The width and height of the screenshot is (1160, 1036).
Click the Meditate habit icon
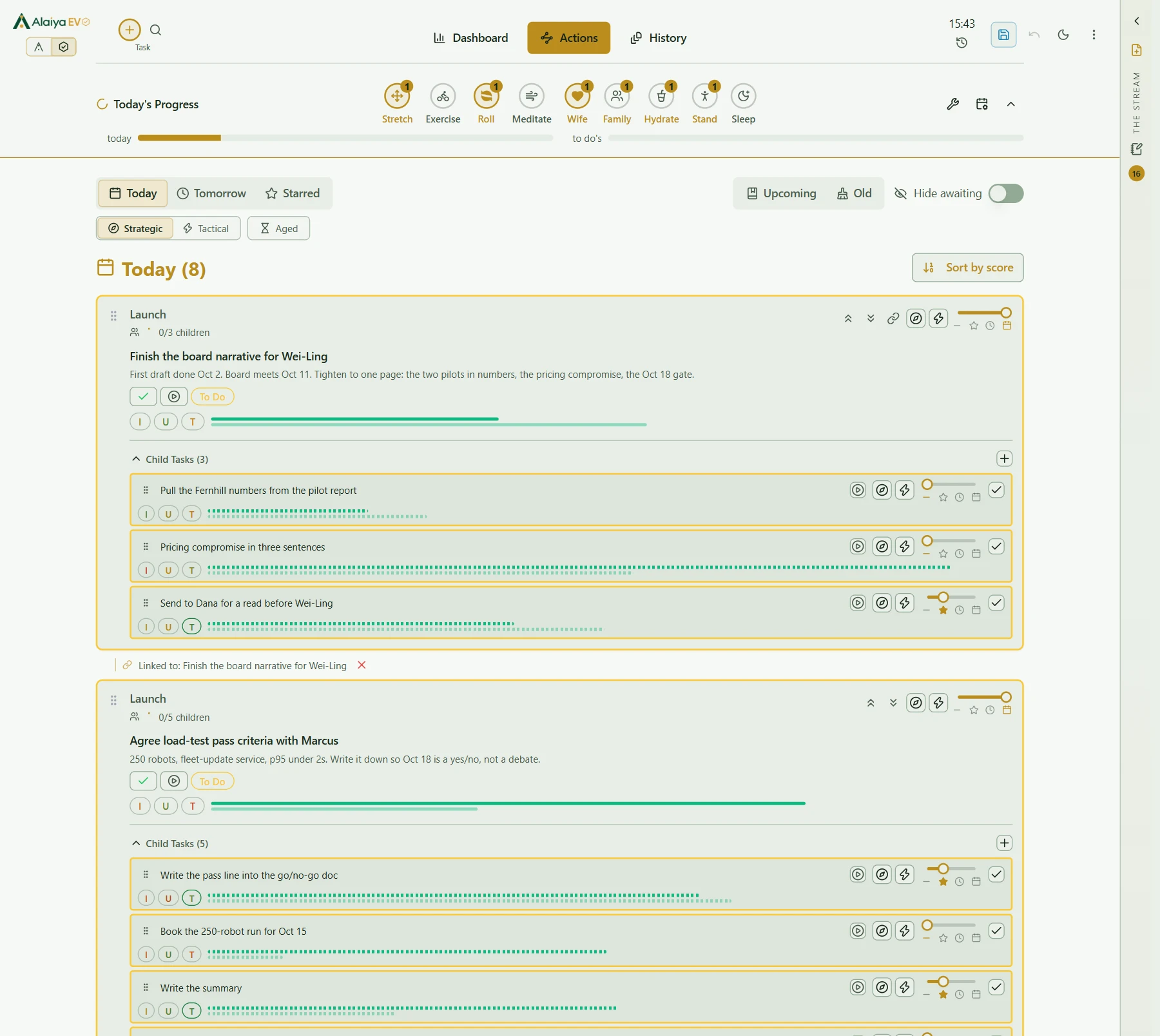click(532, 96)
